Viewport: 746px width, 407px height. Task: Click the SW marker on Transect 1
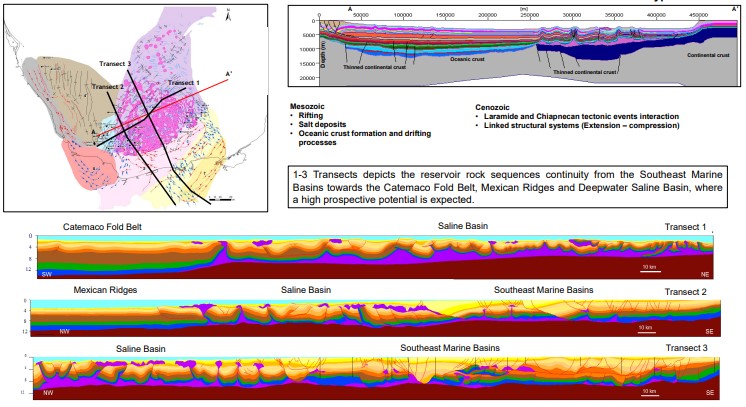[x=47, y=272]
